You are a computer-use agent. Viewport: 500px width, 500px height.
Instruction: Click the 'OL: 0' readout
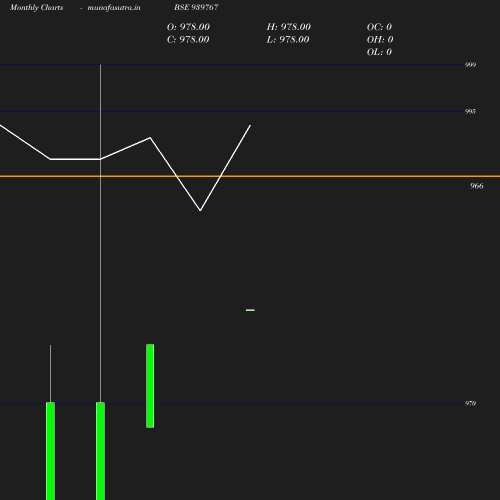379,52
